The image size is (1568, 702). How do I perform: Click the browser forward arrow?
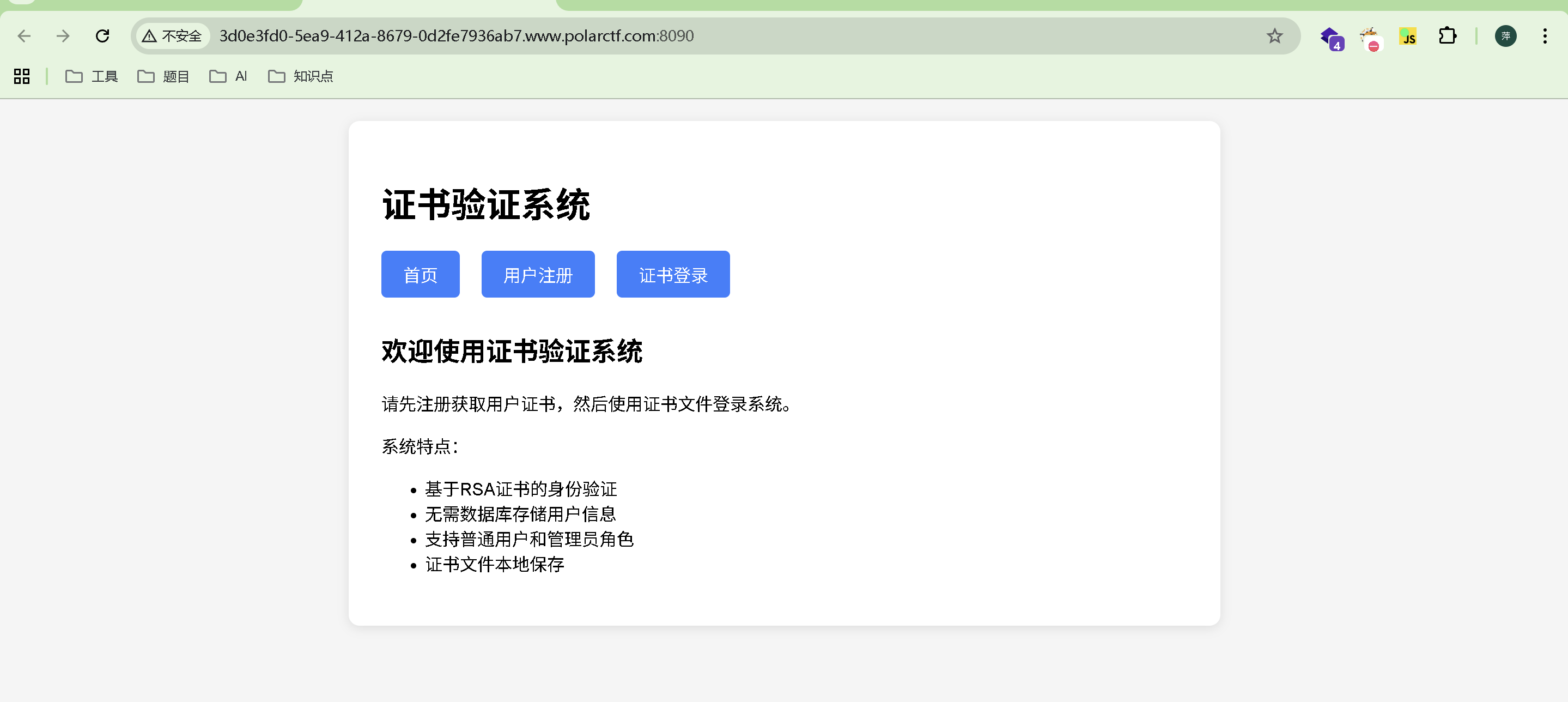pos(63,36)
